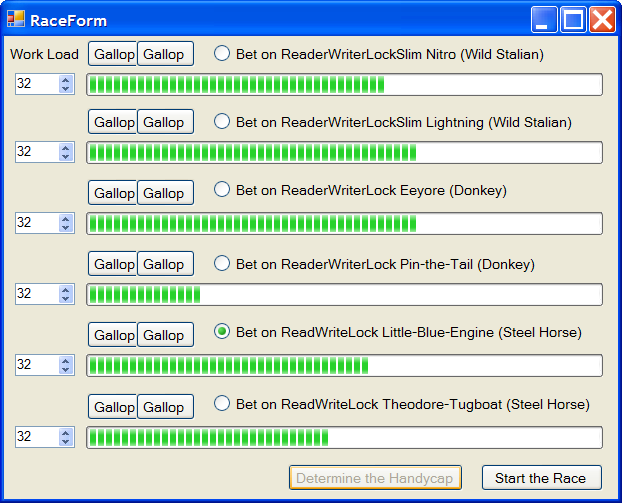The image size is (622, 503).
Task: Click Eeyore work load value field
Action: click(37, 223)
